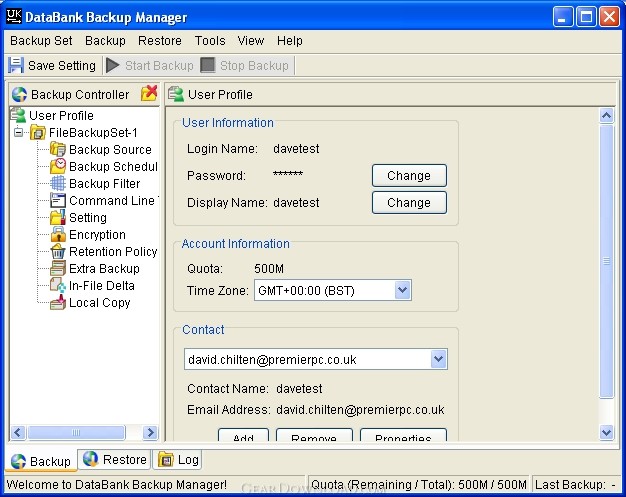
Task: Open the Contact email dropdown arrow
Action: tap(438, 359)
